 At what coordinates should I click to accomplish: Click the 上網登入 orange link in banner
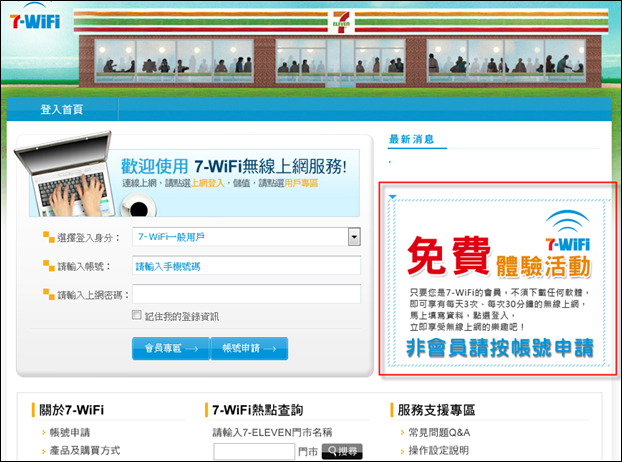coord(207,183)
